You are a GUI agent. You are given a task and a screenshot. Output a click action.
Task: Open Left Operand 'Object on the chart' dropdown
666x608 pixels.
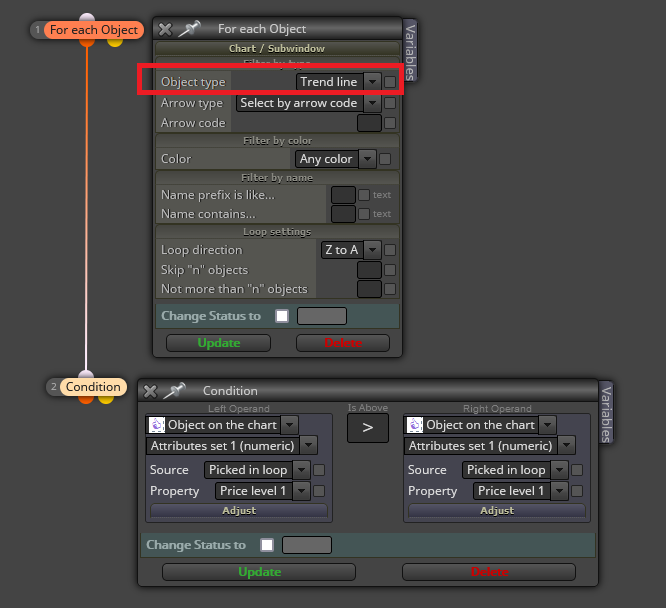click(222, 425)
